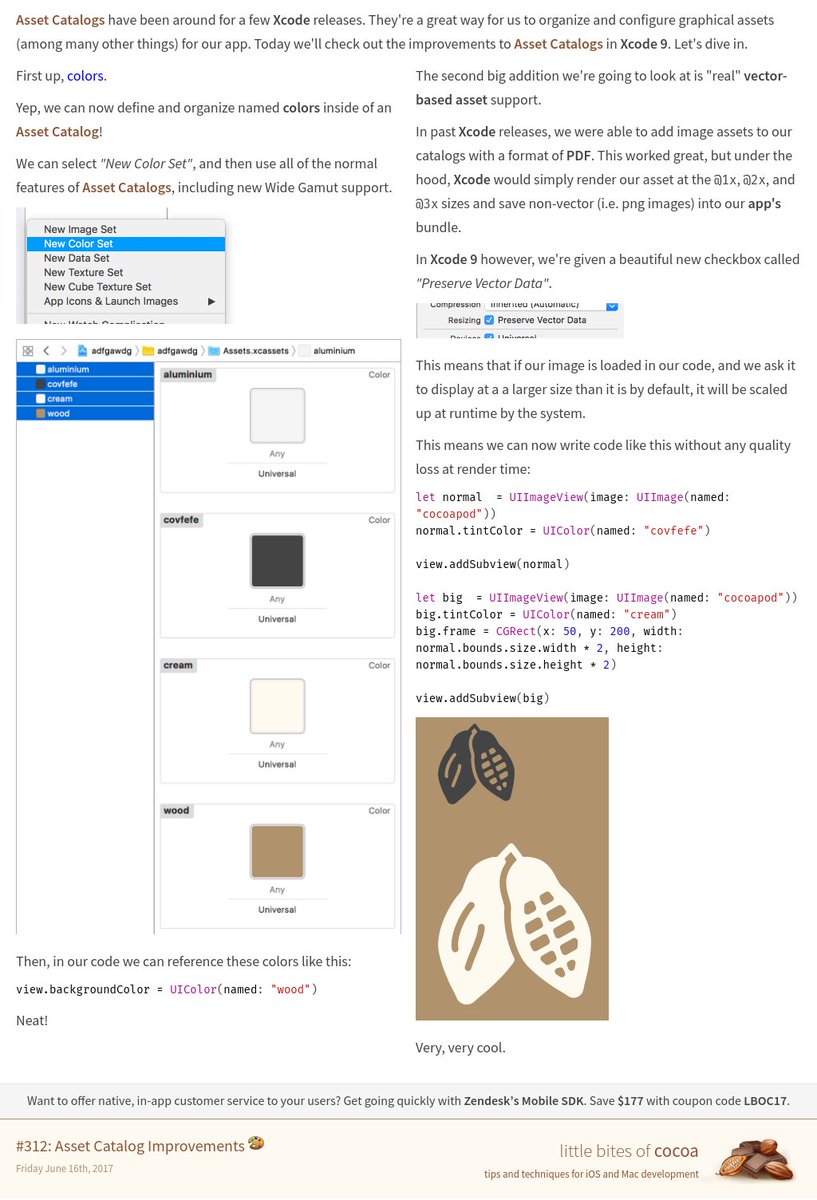The image size is (817, 1200).
Task: Click the covfefe dark gray color swatch
Action: [277, 560]
